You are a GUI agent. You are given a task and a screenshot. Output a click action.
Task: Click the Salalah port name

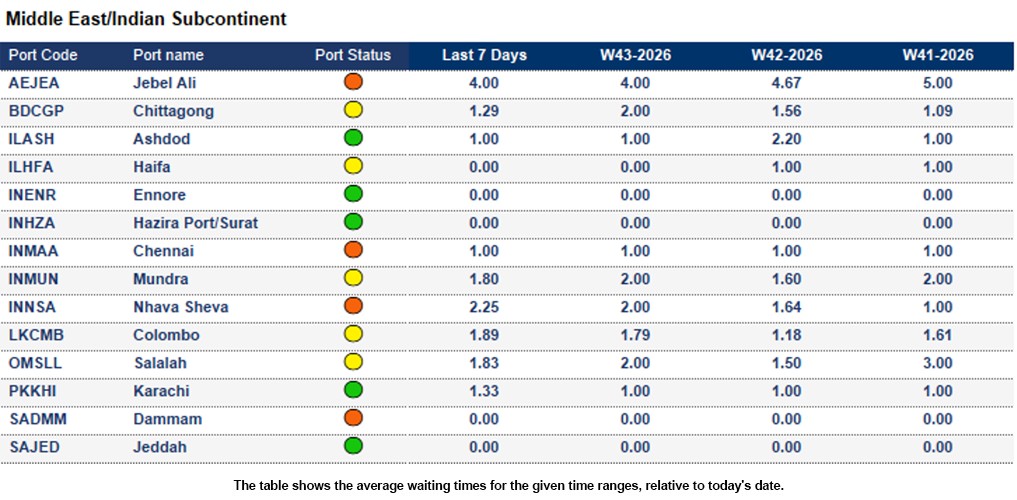[160, 363]
